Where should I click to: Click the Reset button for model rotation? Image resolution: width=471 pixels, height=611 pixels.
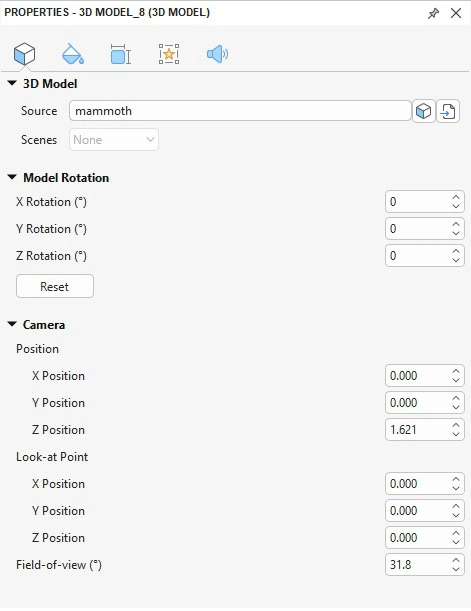(x=55, y=286)
